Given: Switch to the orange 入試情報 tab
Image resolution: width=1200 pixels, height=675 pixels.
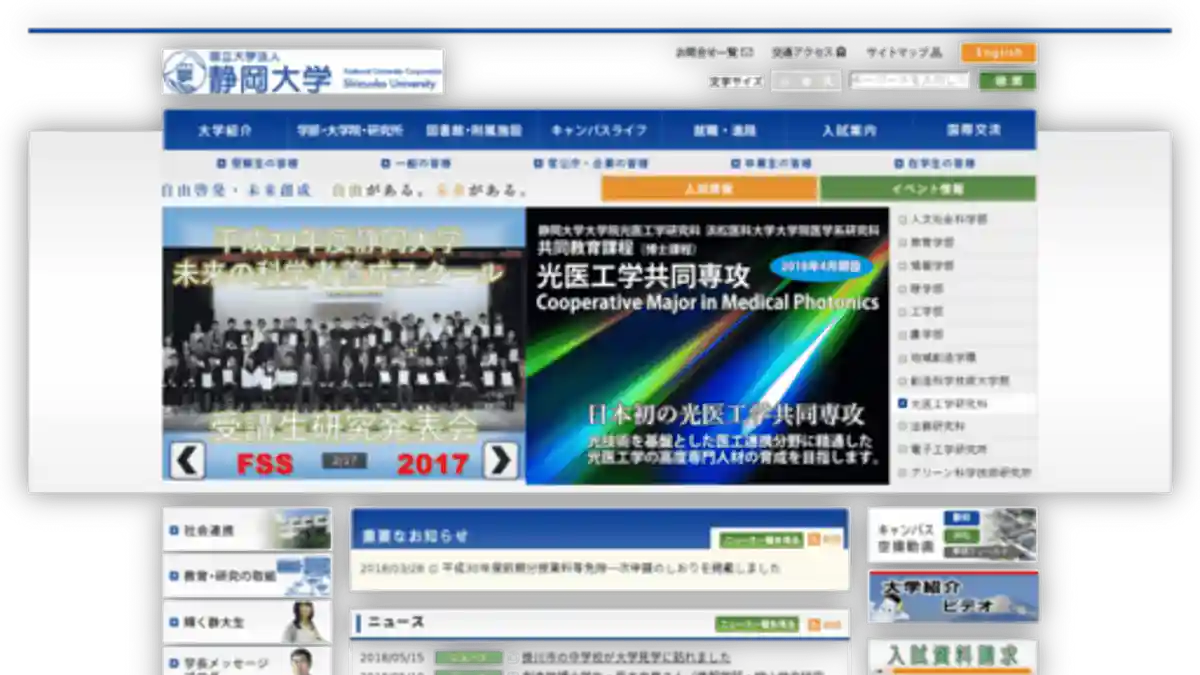Looking at the screenshot, I should (709, 189).
